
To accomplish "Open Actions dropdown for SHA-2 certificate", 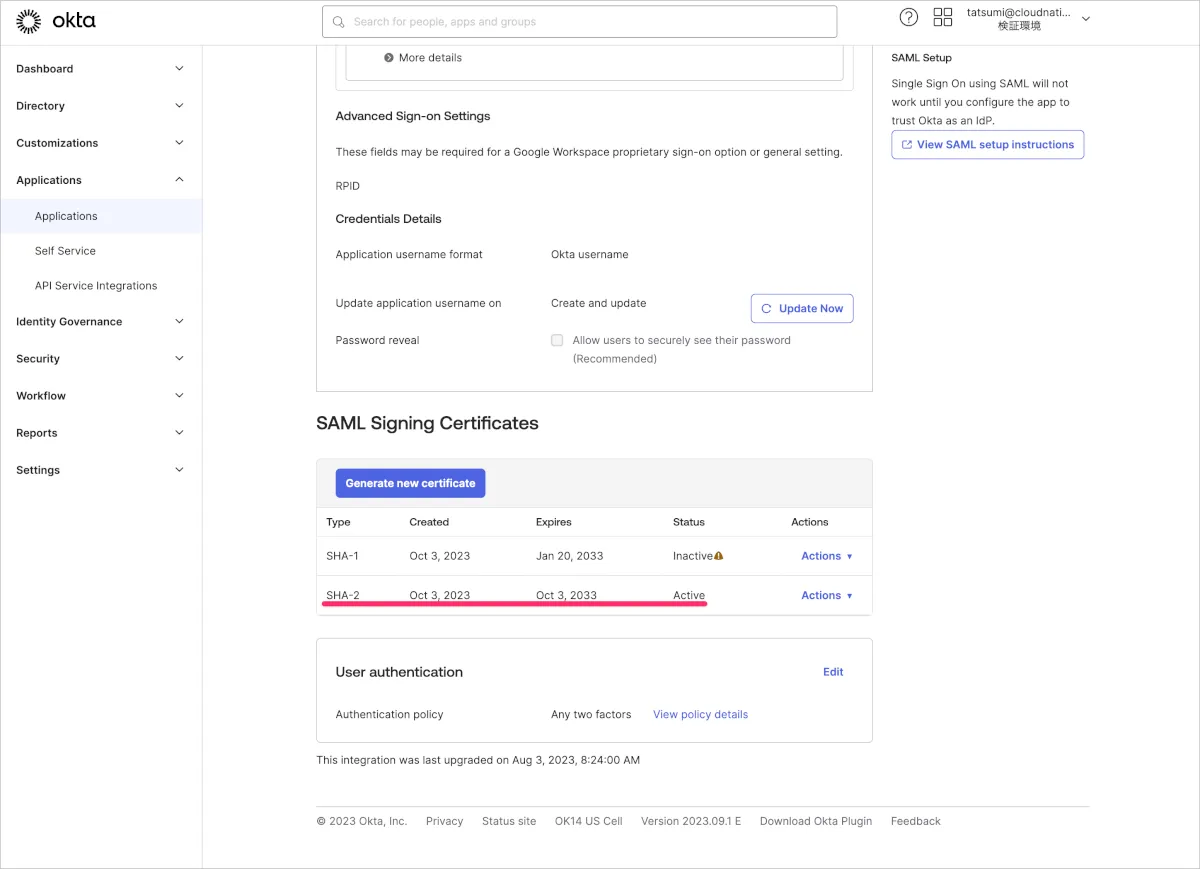I will (826, 595).
